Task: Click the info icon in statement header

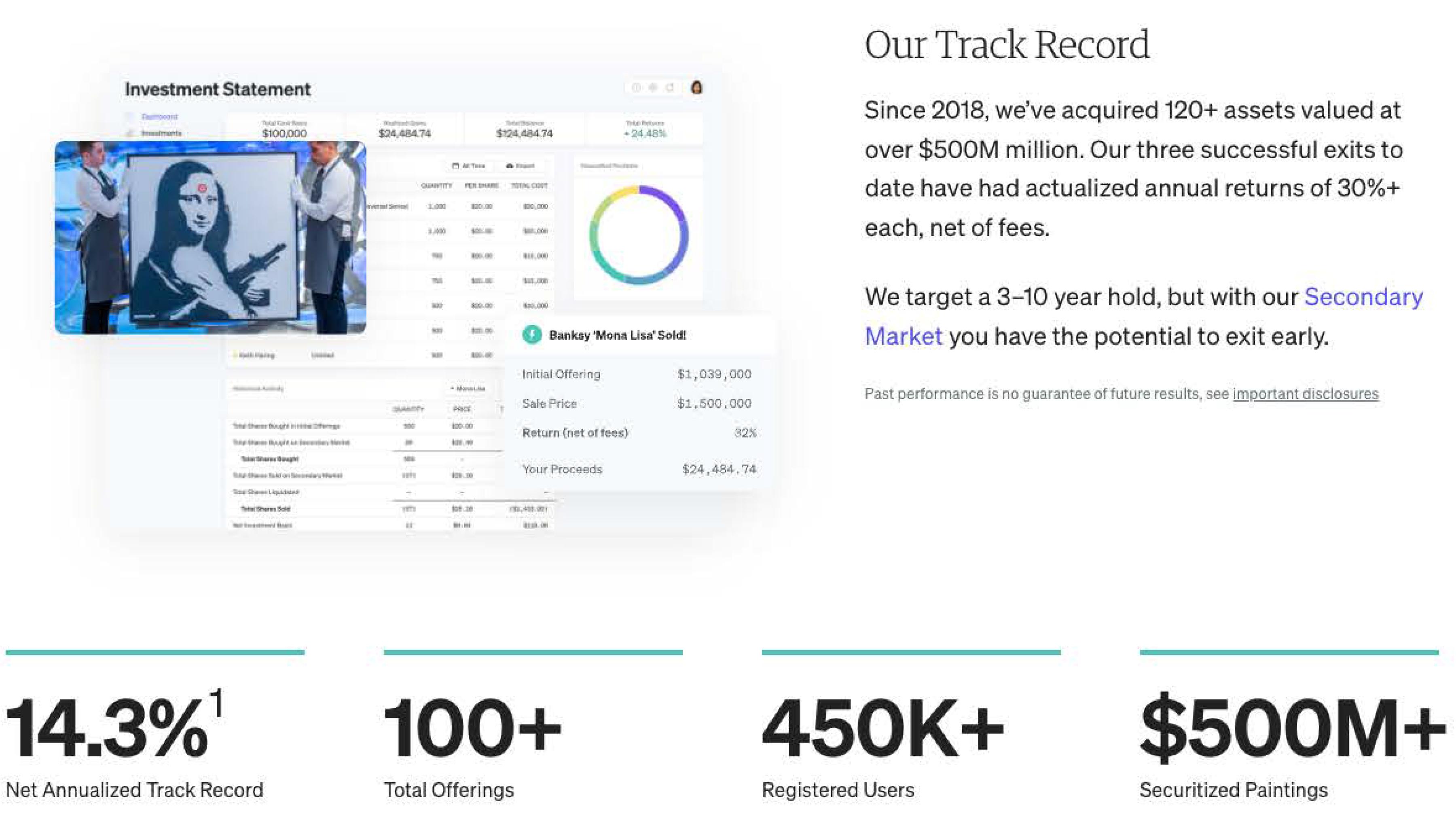Action: coord(636,87)
